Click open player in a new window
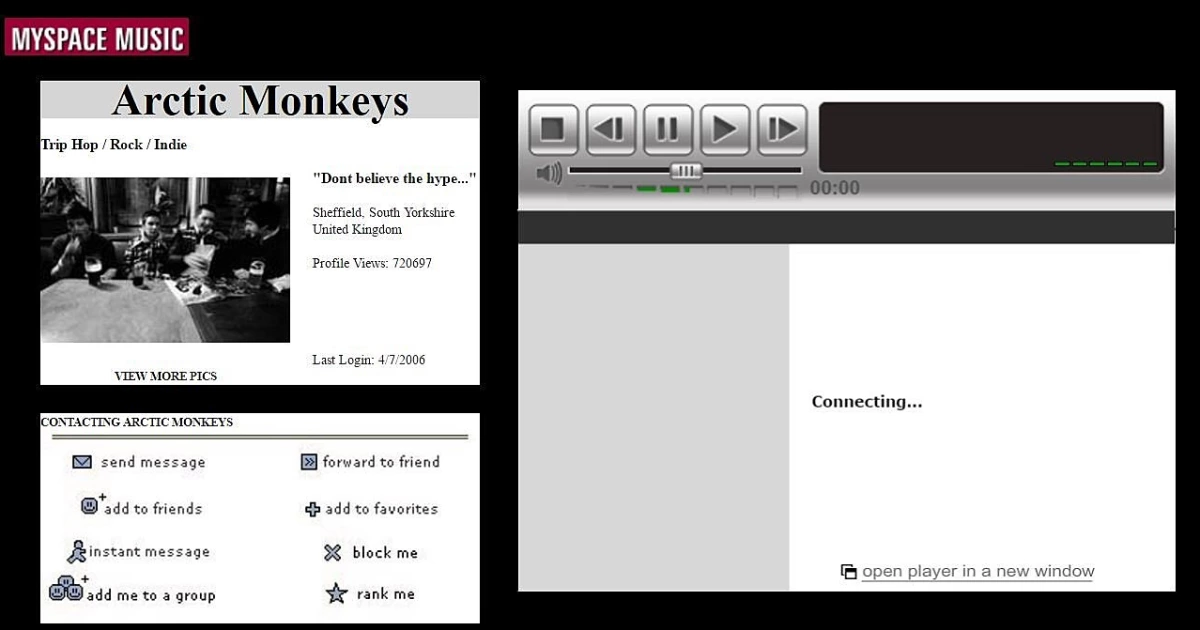The height and width of the screenshot is (630, 1200). [x=977, y=571]
